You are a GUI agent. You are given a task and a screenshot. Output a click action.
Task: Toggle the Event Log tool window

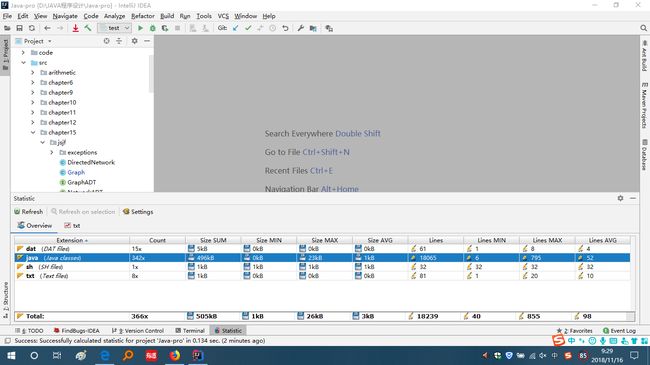click(x=619, y=331)
